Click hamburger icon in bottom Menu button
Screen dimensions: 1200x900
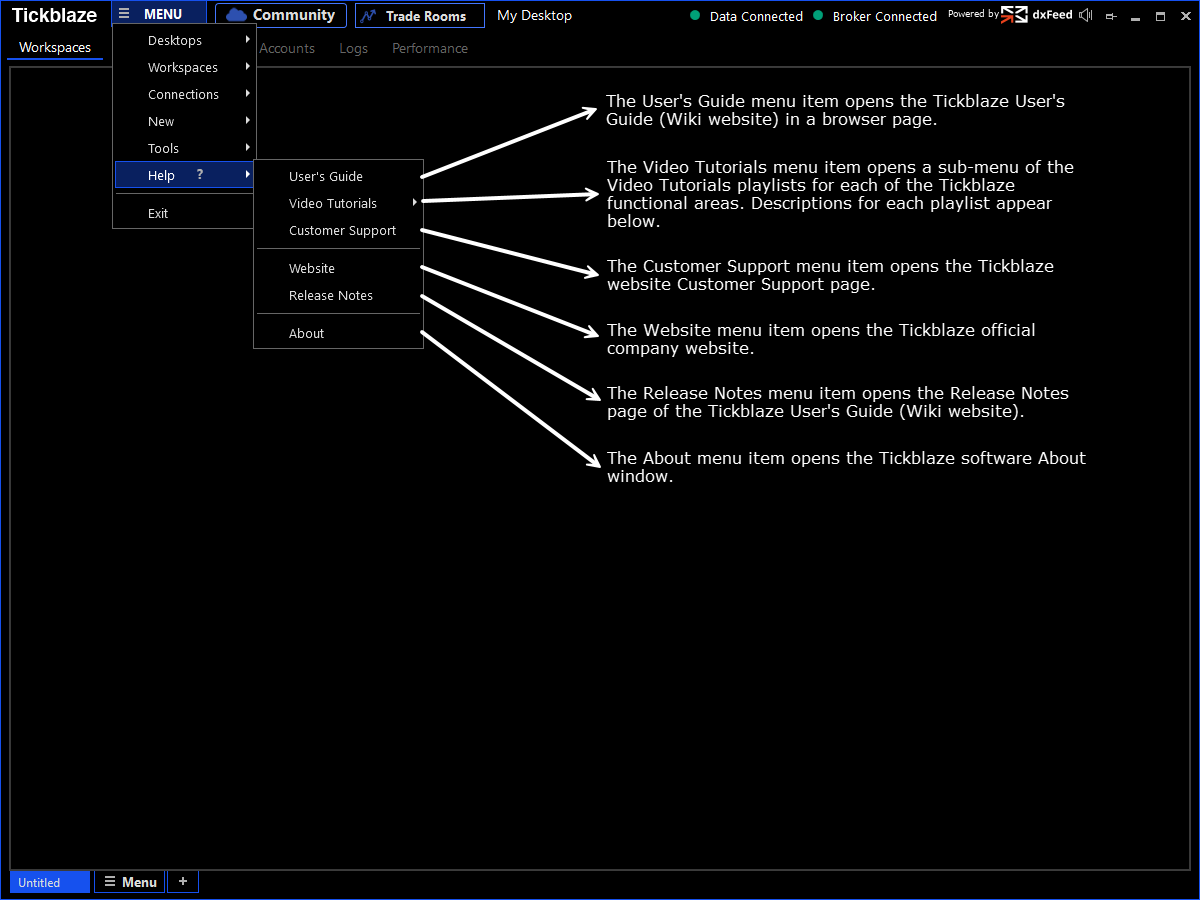[x=110, y=882]
